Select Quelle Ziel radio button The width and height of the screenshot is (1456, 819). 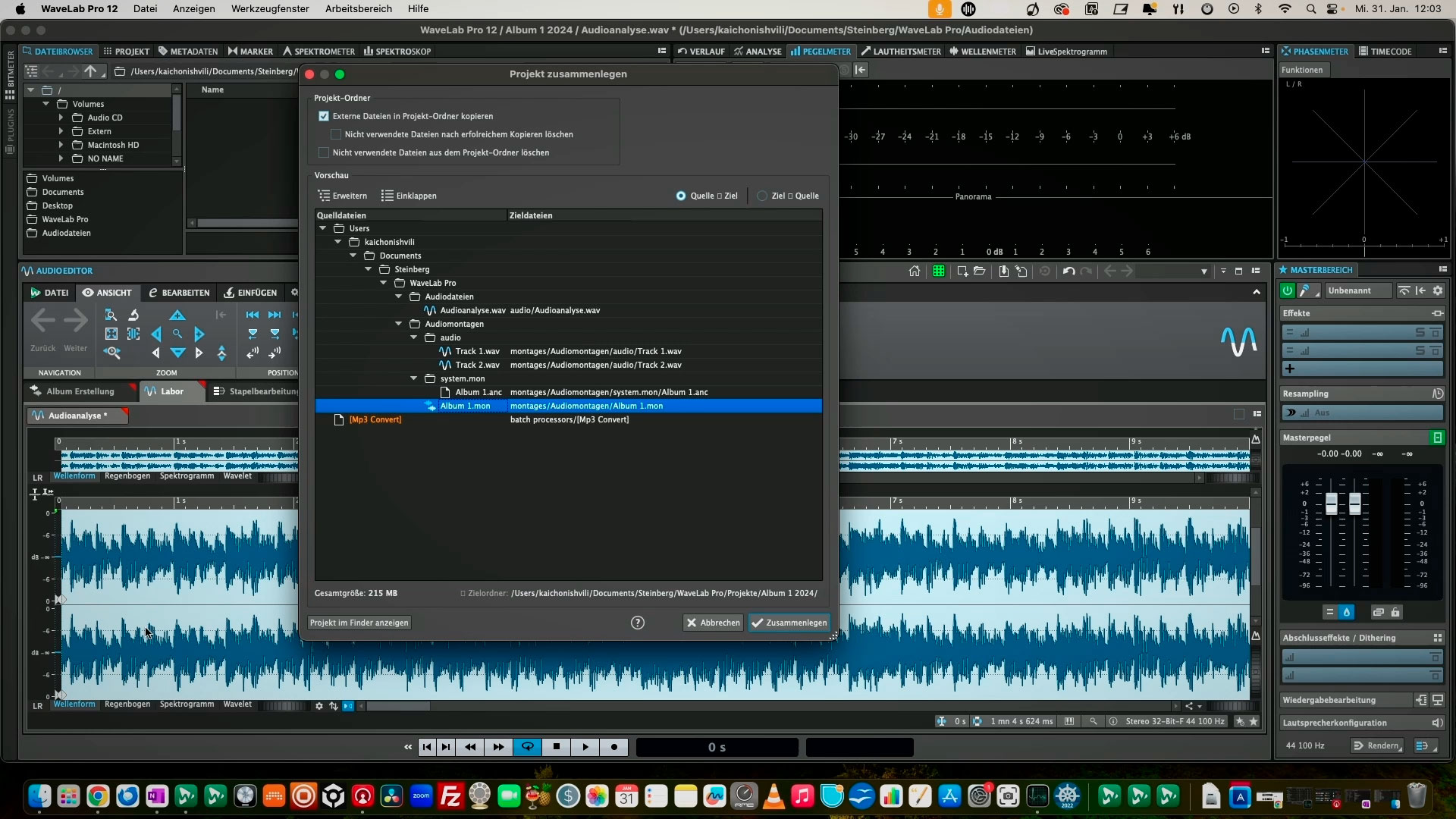tap(681, 196)
